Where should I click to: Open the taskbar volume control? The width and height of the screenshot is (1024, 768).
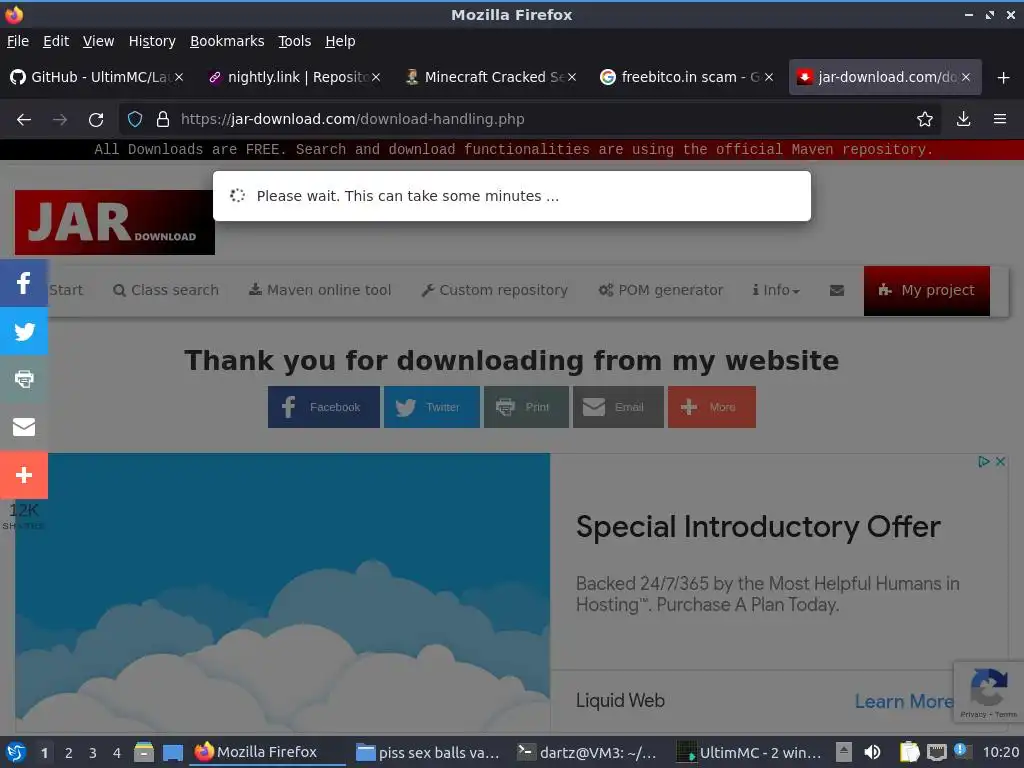[x=872, y=752]
